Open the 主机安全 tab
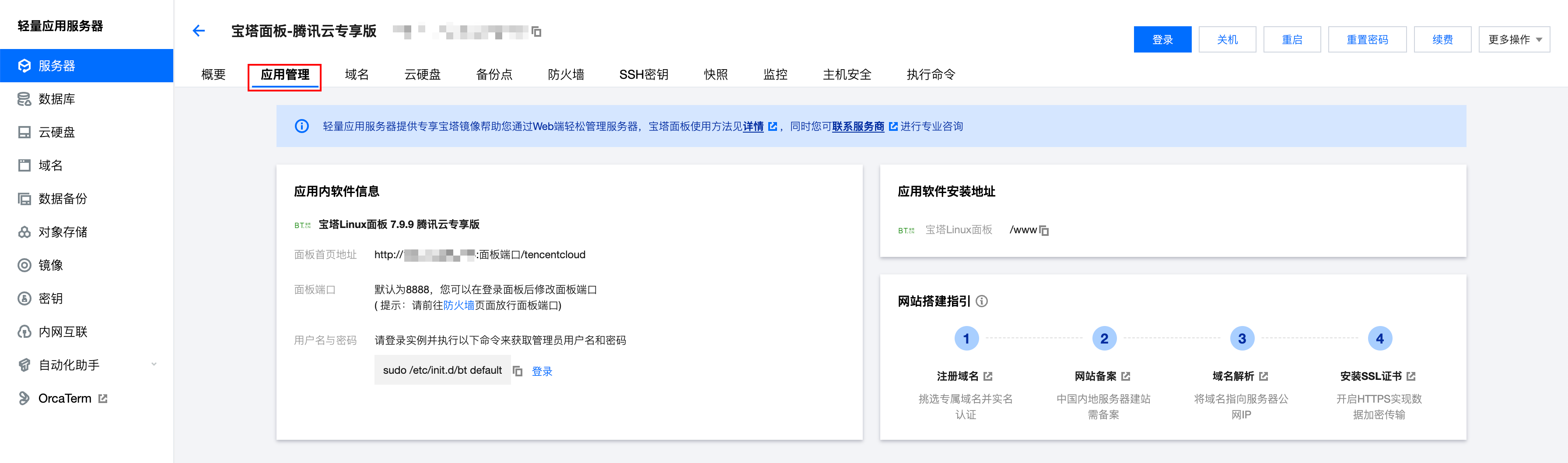Image resolution: width=1568 pixels, height=463 pixels. pos(847,74)
